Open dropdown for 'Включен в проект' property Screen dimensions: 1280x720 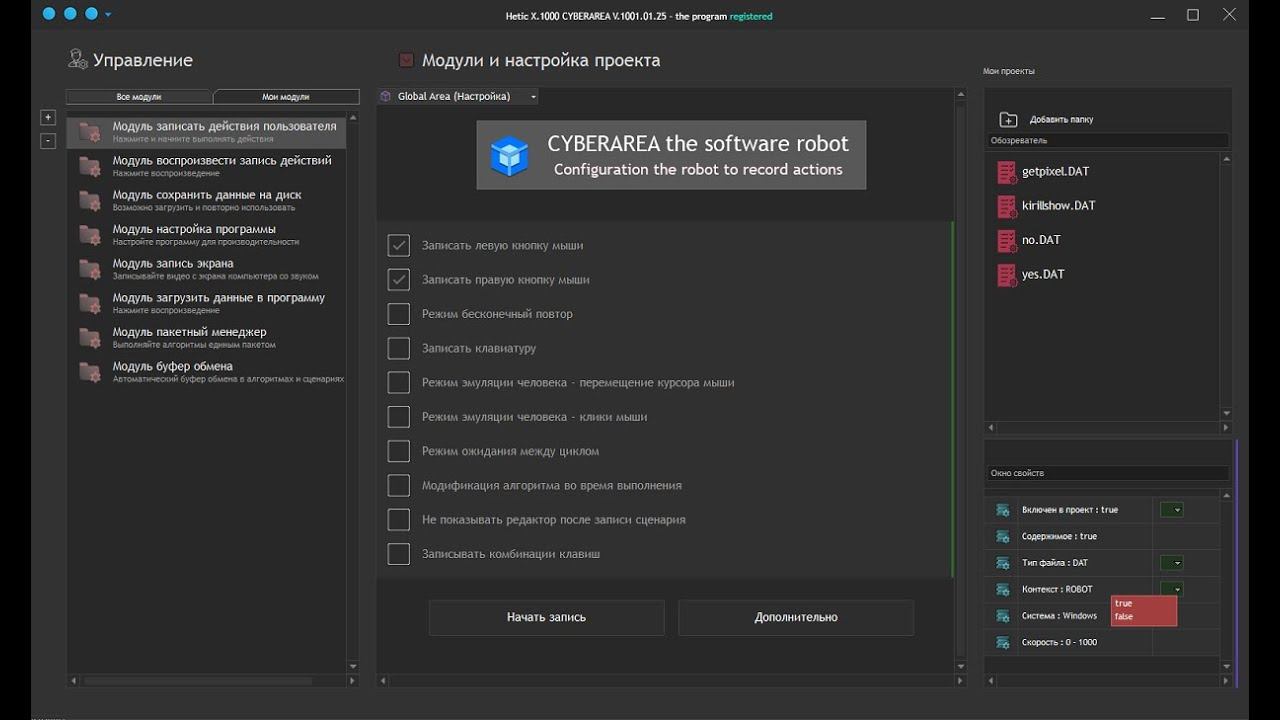coord(1171,510)
